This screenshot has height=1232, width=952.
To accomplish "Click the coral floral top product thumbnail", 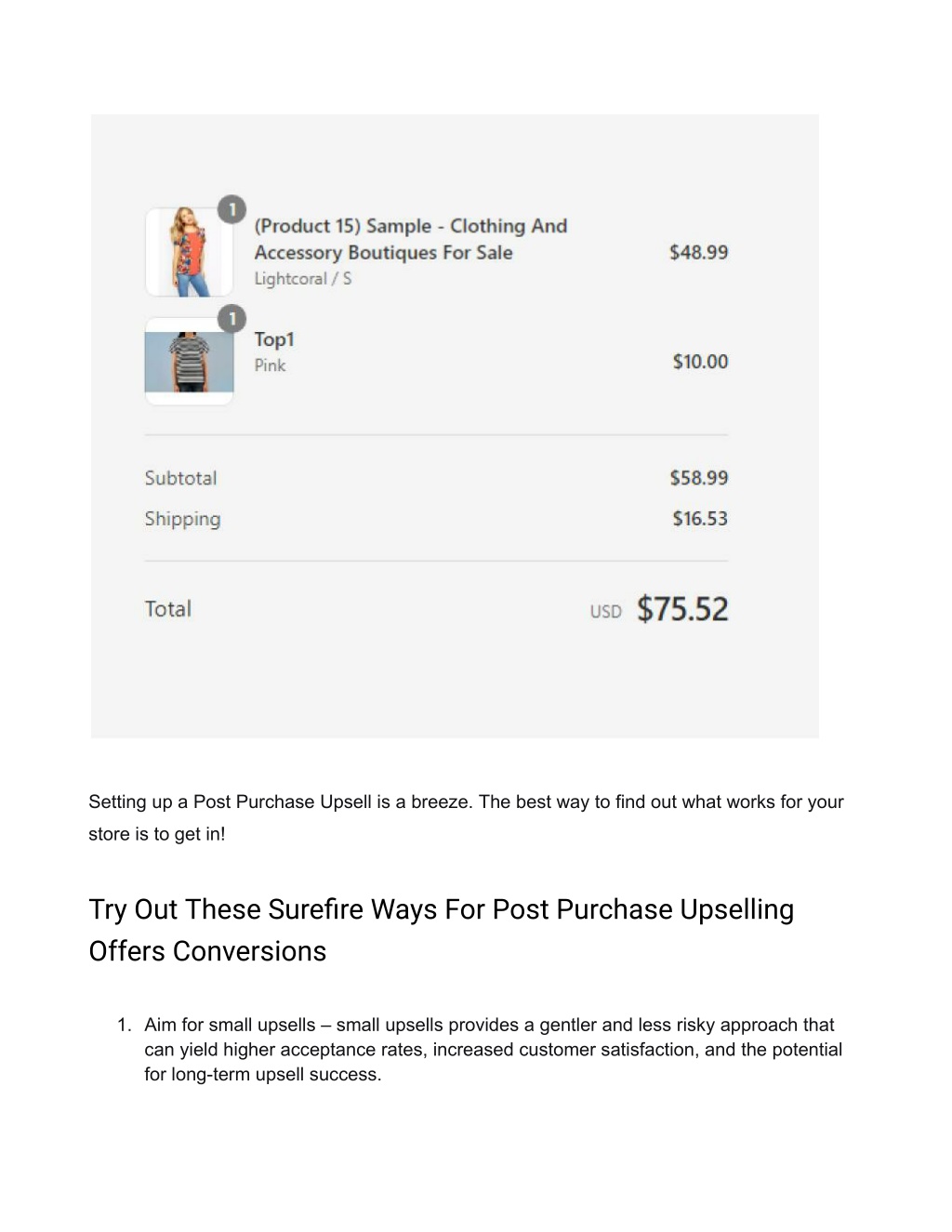I will (189, 252).
